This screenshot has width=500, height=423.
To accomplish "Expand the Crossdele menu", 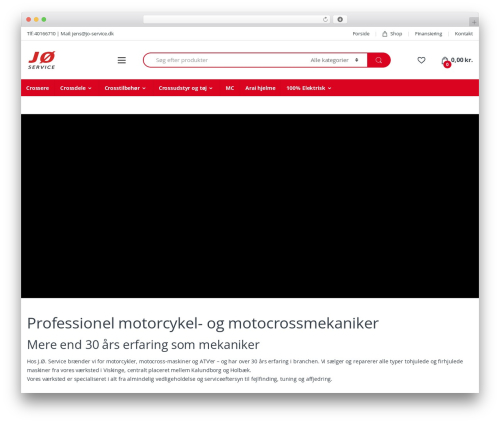I will [x=76, y=88].
